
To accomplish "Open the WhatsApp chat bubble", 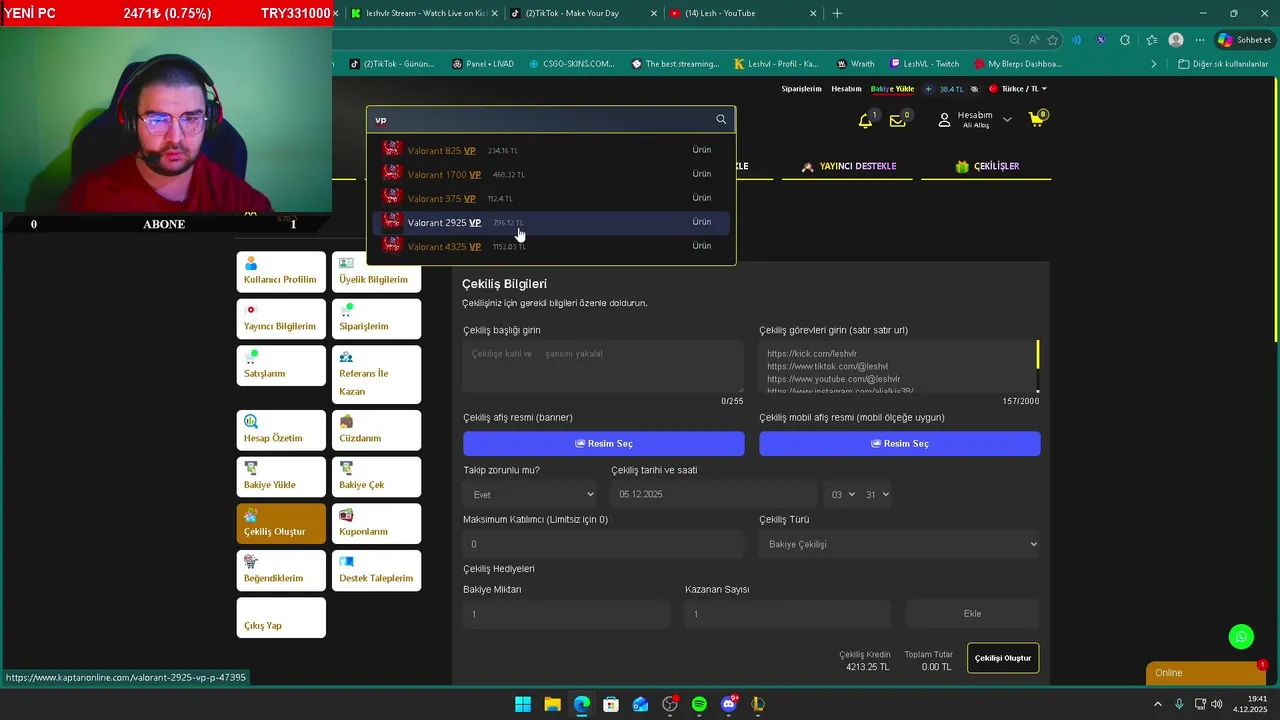I will pyautogui.click(x=1241, y=637).
